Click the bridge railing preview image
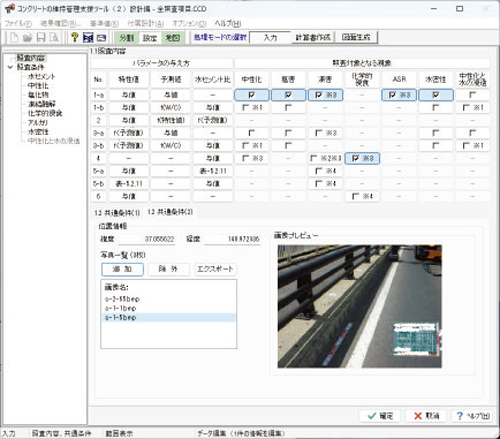The height and width of the screenshot is (439, 500). click(x=360, y=306)
